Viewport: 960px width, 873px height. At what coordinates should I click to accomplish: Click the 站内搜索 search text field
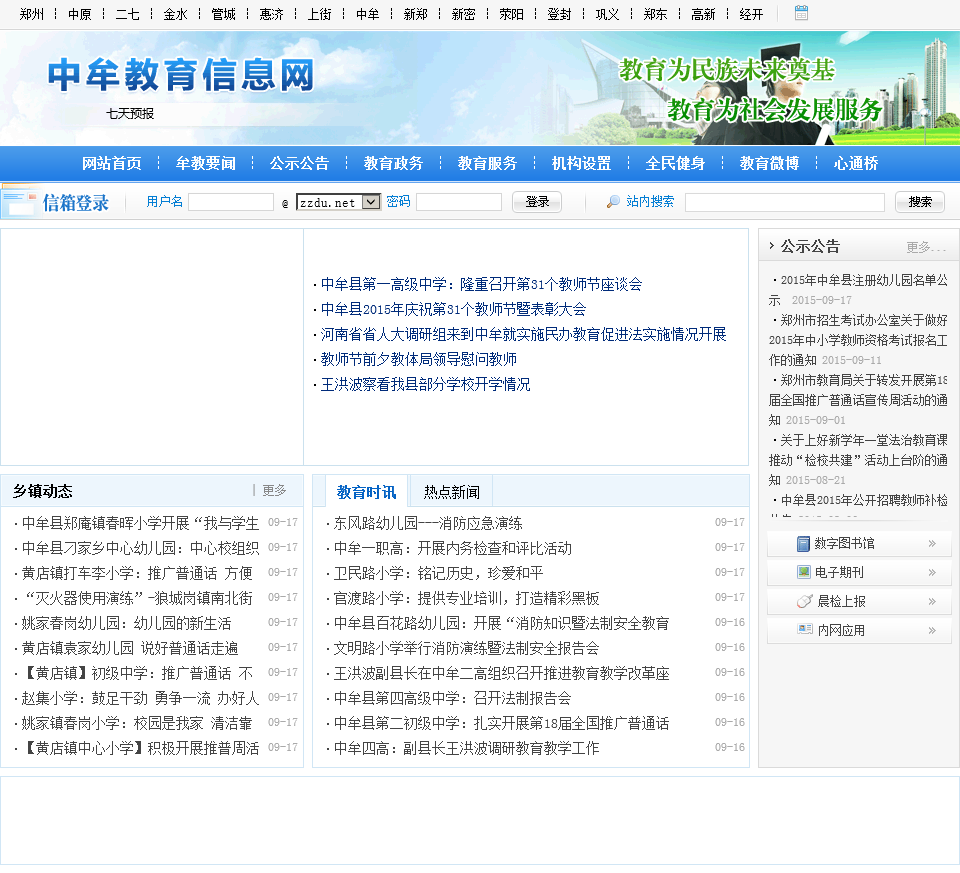(x=784, y=202)
